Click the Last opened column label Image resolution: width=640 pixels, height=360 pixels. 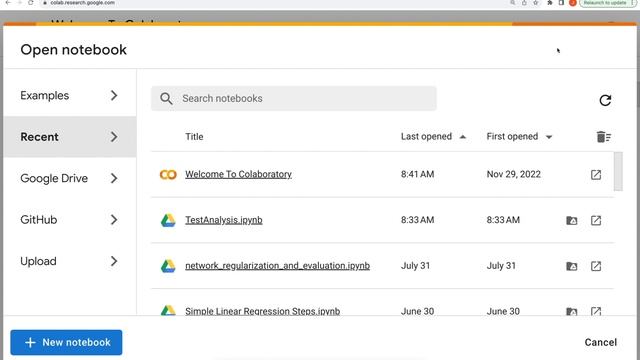pos(426,136)
